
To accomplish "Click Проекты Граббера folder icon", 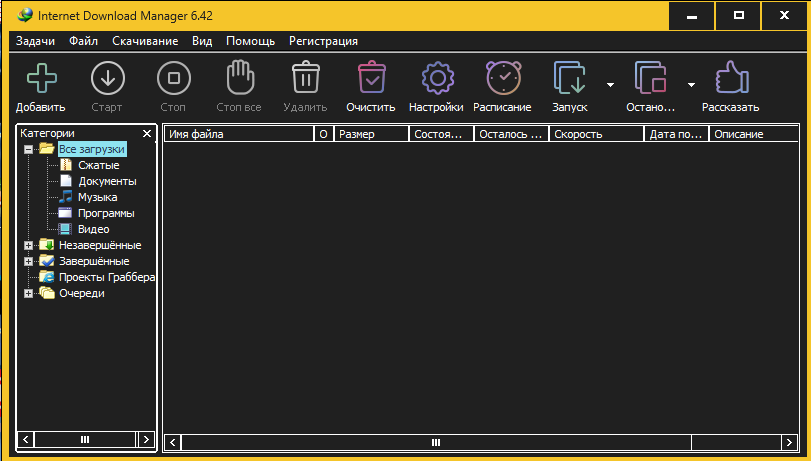I will (x=47, y=277).
